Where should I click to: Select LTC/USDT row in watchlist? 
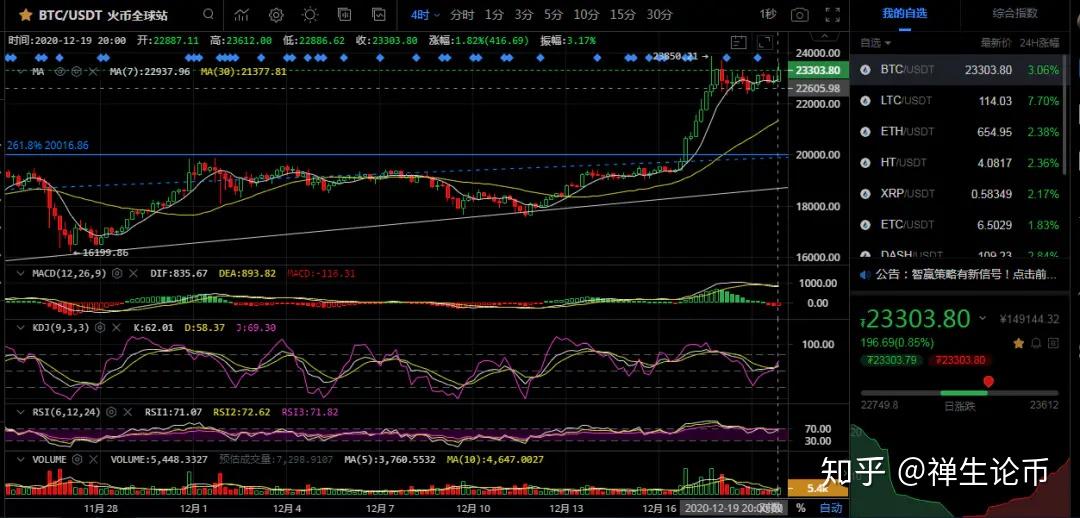pos(959,101)
